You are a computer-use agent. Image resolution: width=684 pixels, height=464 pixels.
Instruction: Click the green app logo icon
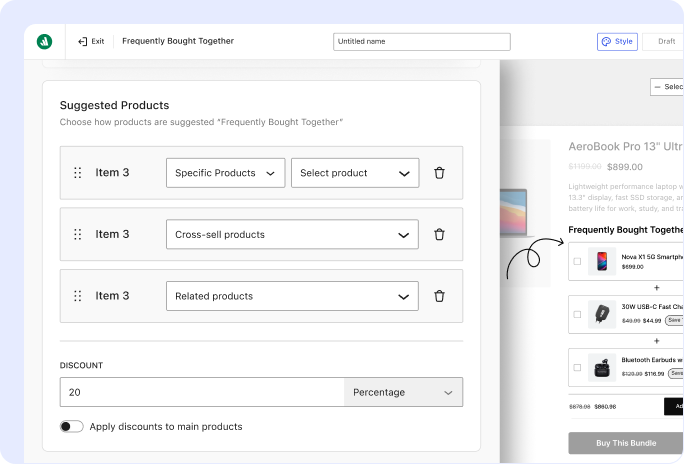pyautogui.click(x=44, y=41)
